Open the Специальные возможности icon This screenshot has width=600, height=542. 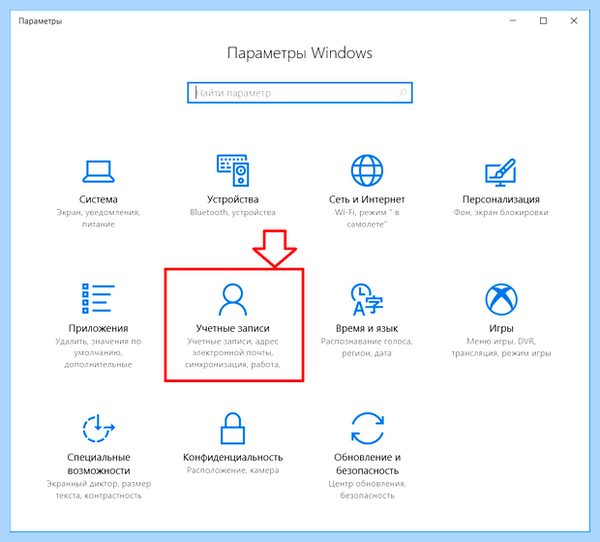(98, 428)
